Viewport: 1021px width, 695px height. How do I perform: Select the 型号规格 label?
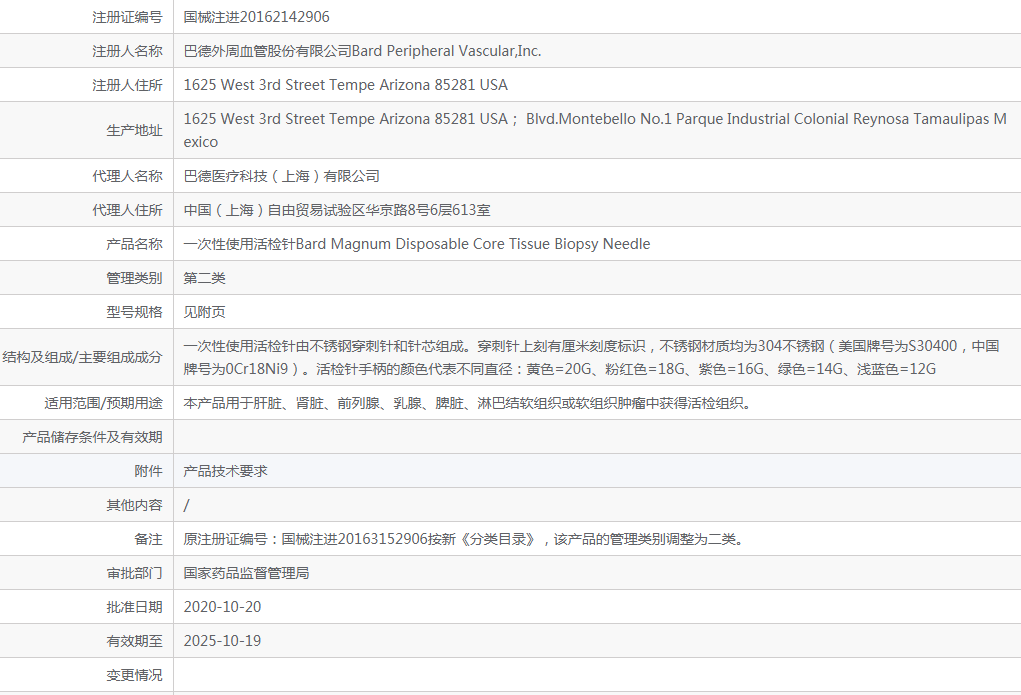click(135, 312)
